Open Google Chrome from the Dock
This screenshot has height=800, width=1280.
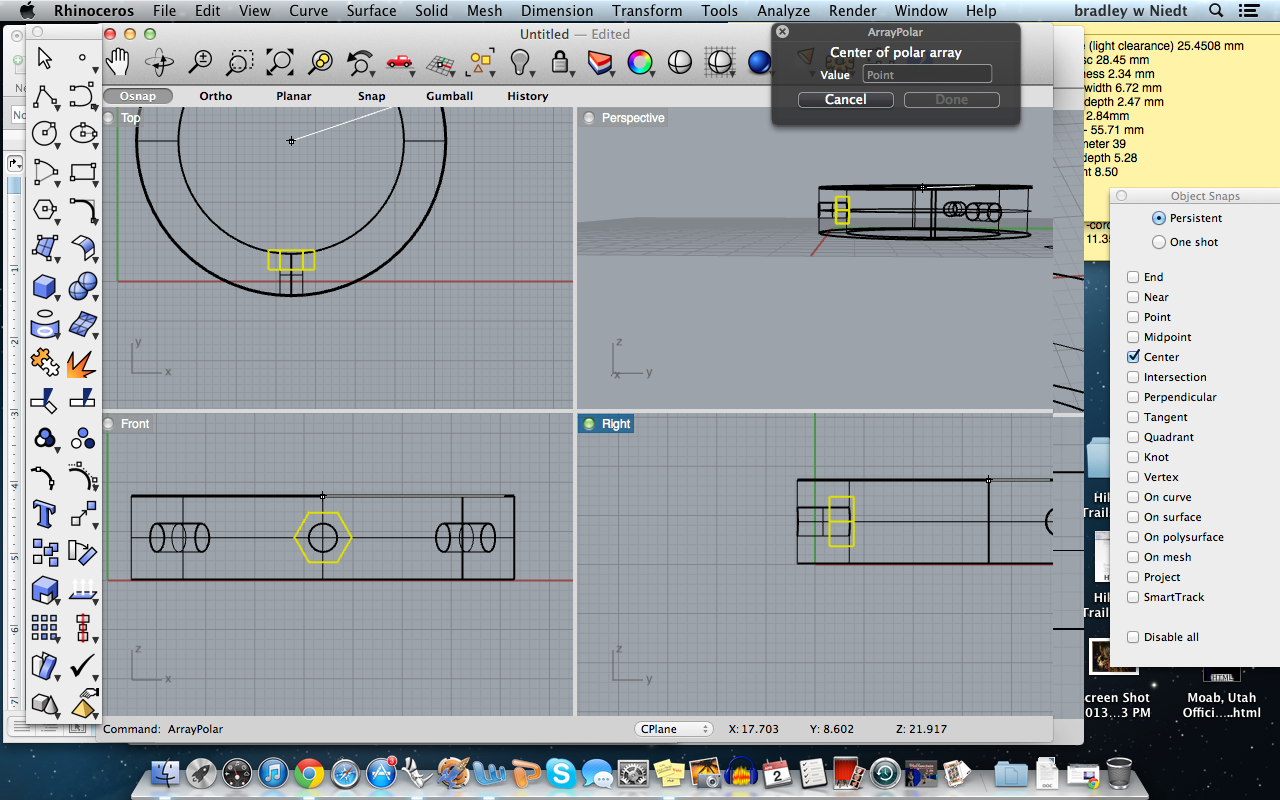(x=309, y=772)
